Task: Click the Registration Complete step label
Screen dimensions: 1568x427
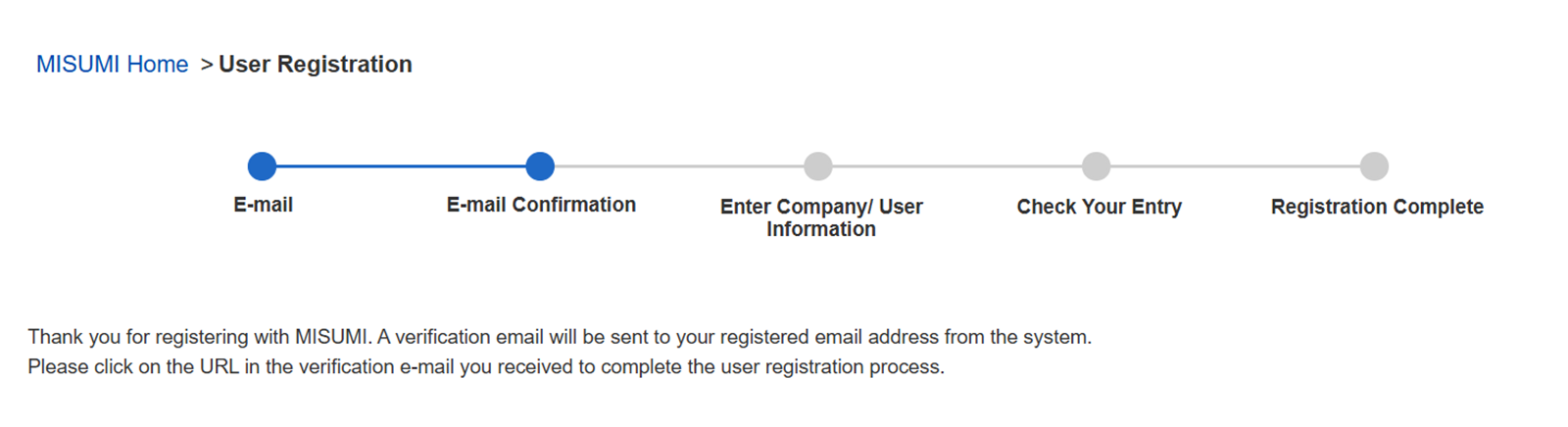Action: pyautogui.click(x=1377, y=207)
